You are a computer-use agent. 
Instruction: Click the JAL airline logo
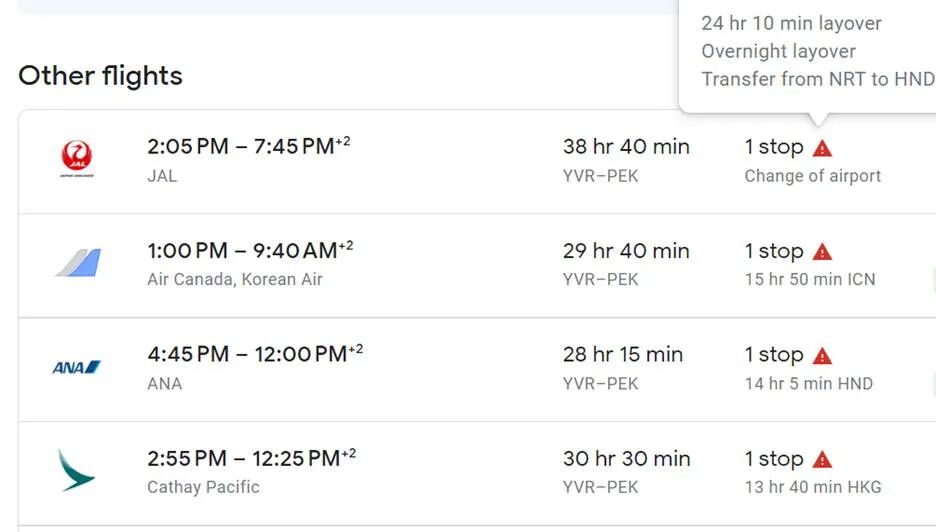[77, 159]
